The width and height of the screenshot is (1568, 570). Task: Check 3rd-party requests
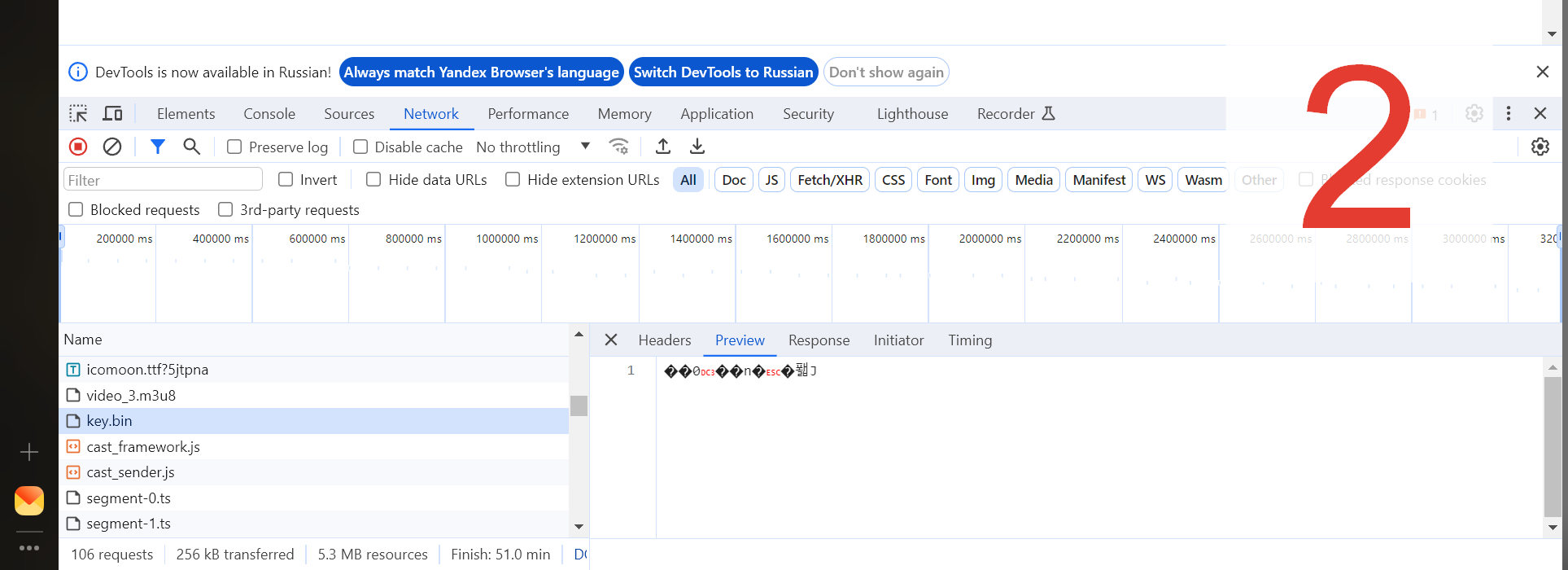[225, 209]
